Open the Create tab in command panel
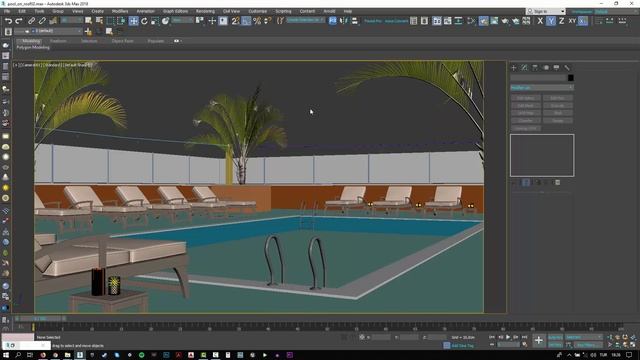This screenshot has width=640, height=360. [513, 68]
